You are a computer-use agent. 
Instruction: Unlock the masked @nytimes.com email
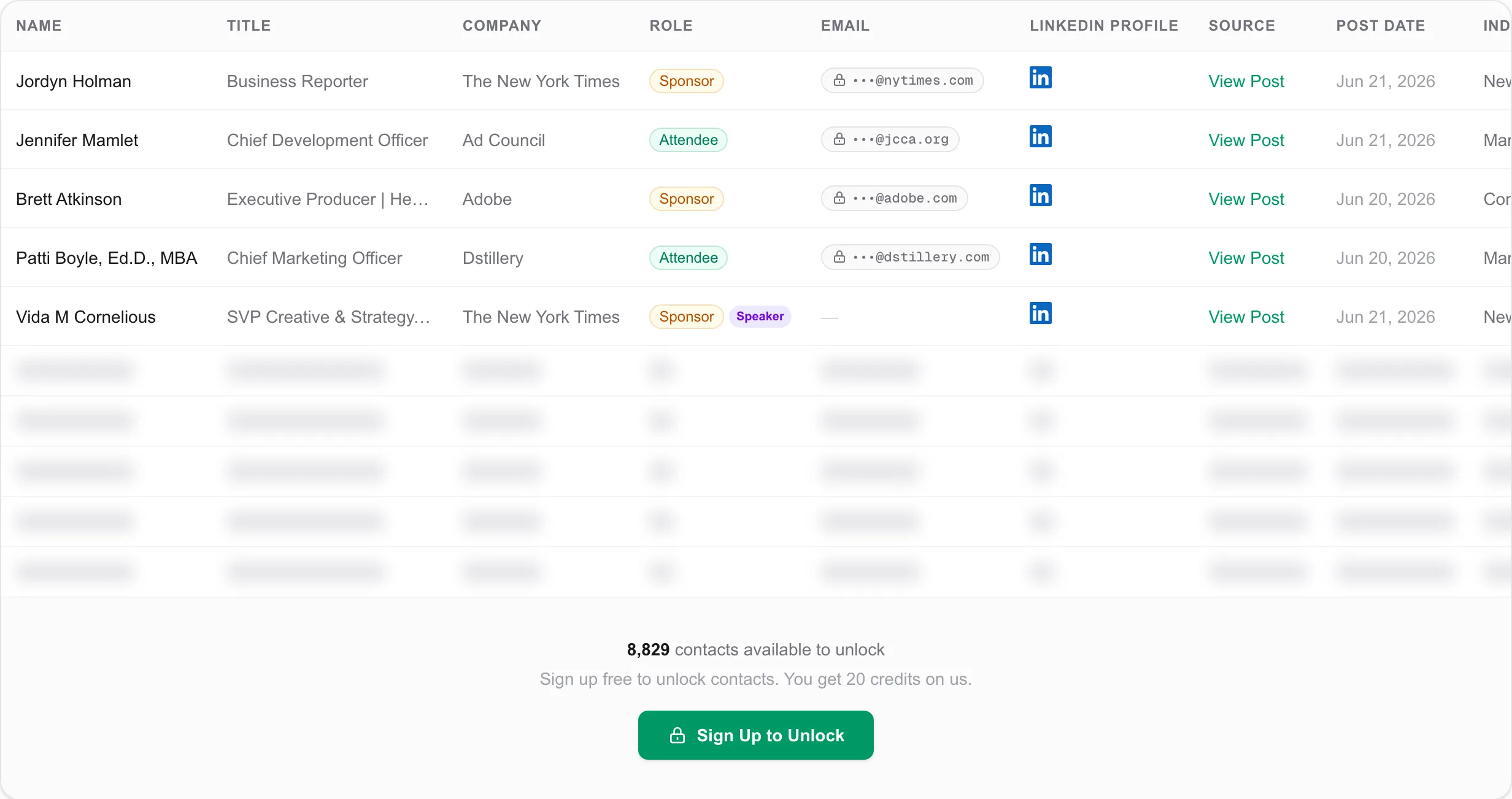click(x=902, y=80)
